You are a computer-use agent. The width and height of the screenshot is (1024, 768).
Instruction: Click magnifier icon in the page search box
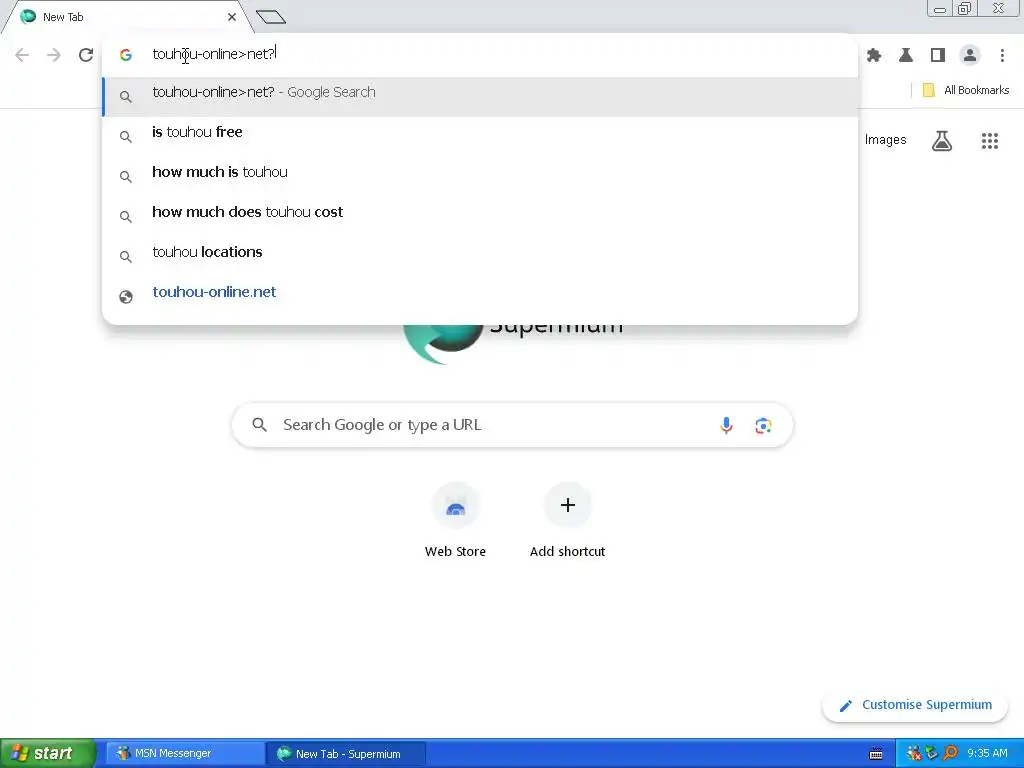(259, 425)
